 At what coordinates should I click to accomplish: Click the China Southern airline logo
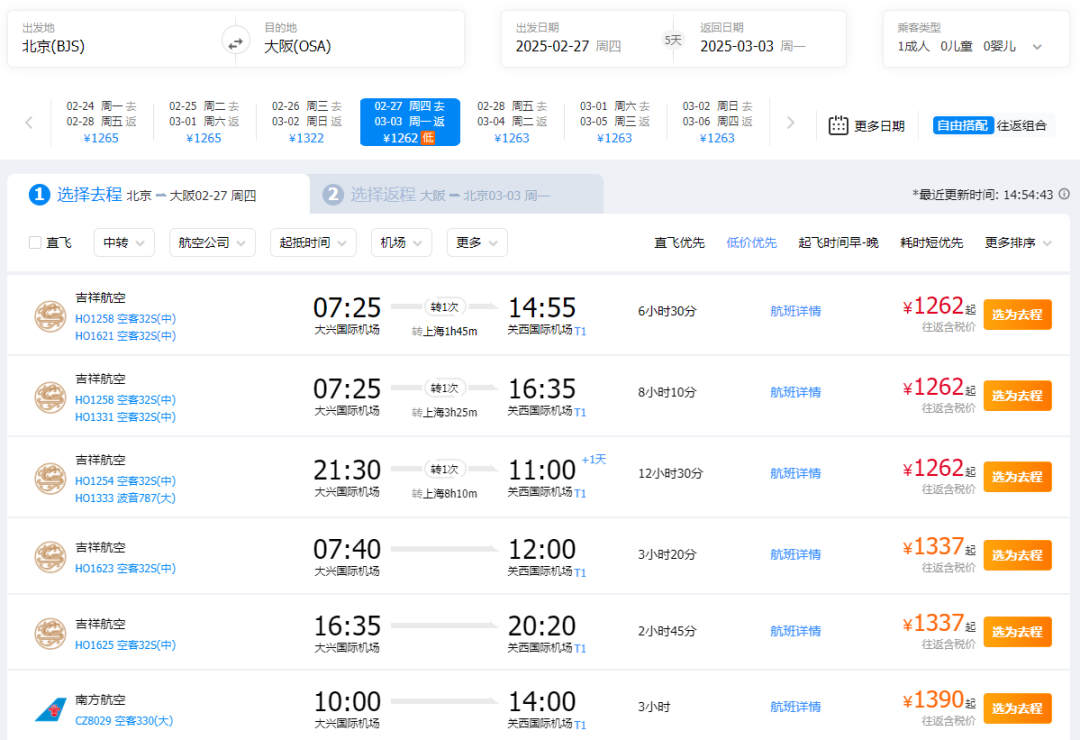50,709
